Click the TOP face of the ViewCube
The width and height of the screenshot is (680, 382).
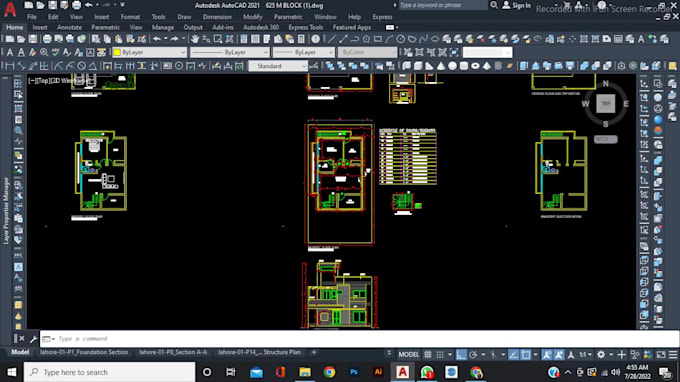(x=605, y=104)
